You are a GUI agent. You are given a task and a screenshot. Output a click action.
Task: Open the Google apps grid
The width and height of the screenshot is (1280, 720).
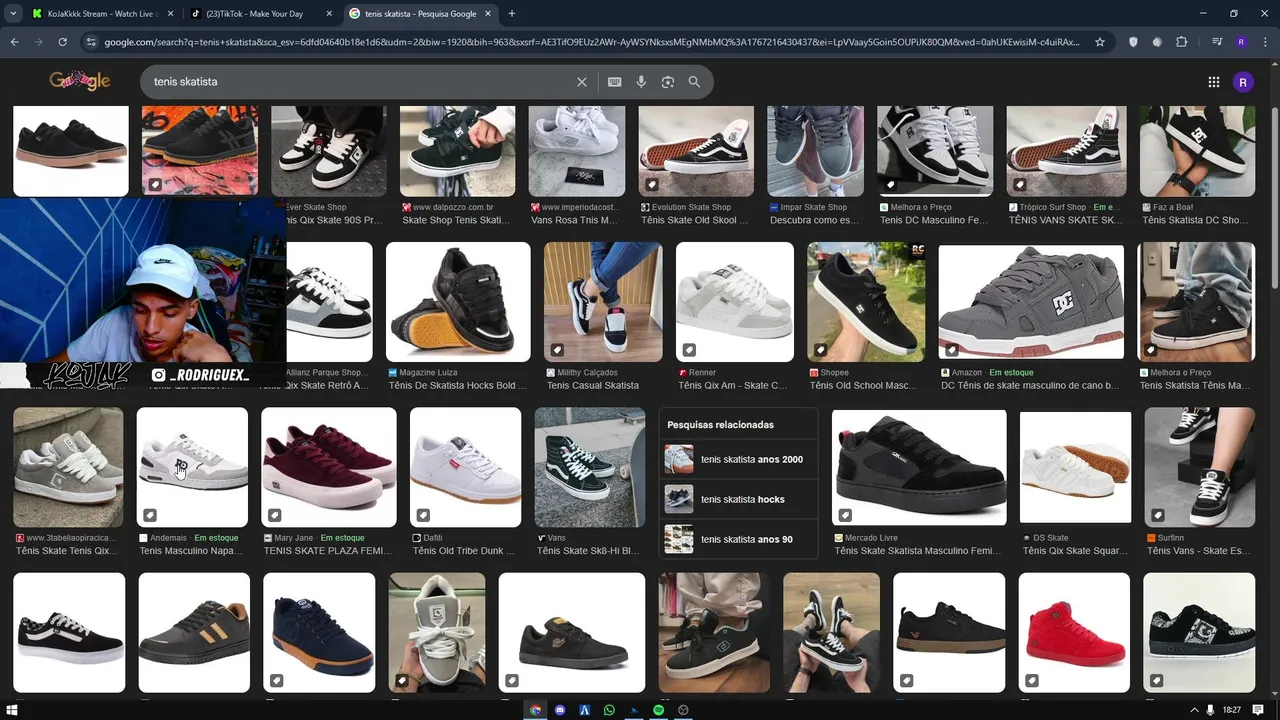[x=1213, y=82]
